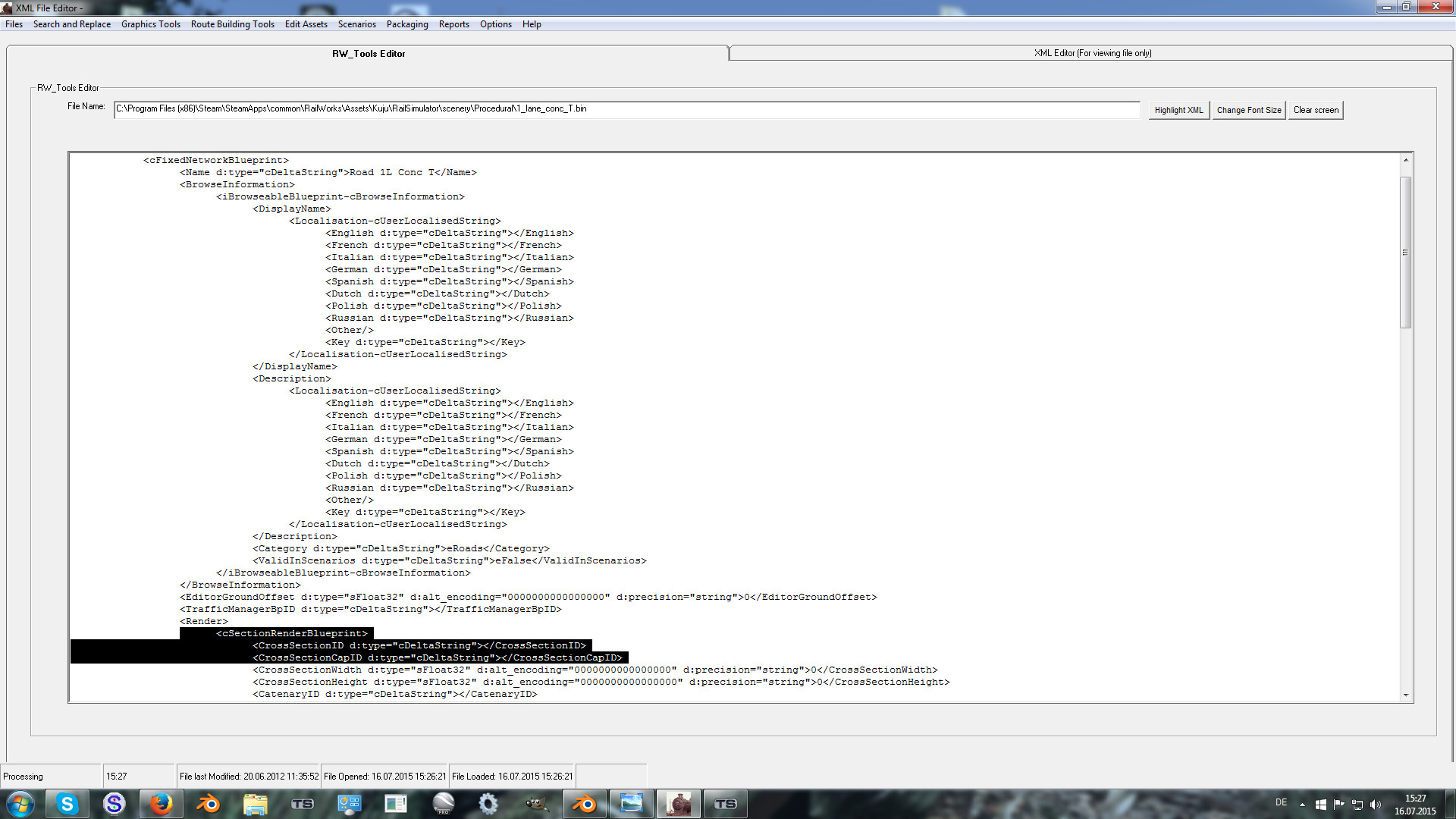This screenshot has width=1456, height=819.
Task: Click the Highlight XML button
Action: click(x=1178, y=110)
